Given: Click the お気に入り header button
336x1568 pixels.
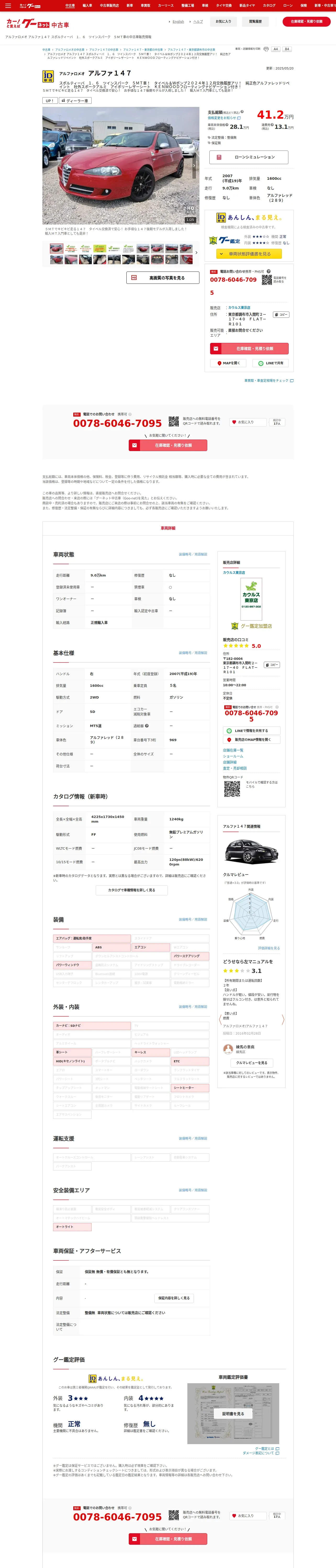Looking at the screenshot, I should click(224, 21).
